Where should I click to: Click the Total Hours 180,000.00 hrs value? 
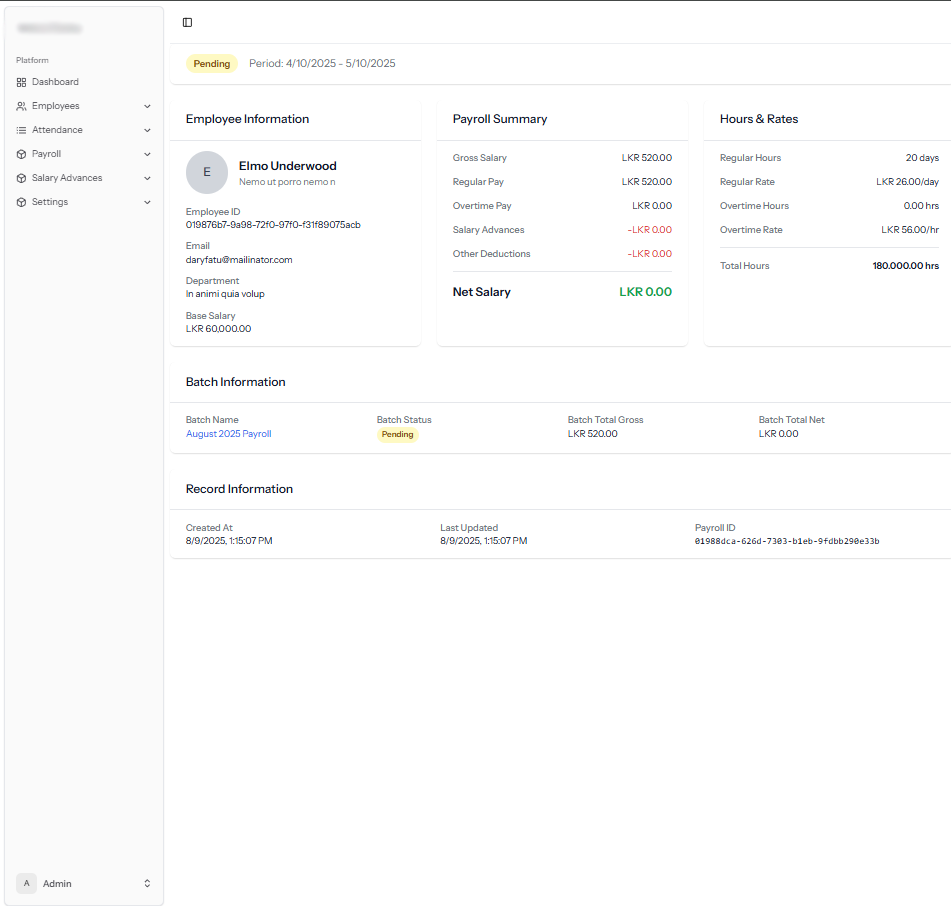(x=906, y=266)
